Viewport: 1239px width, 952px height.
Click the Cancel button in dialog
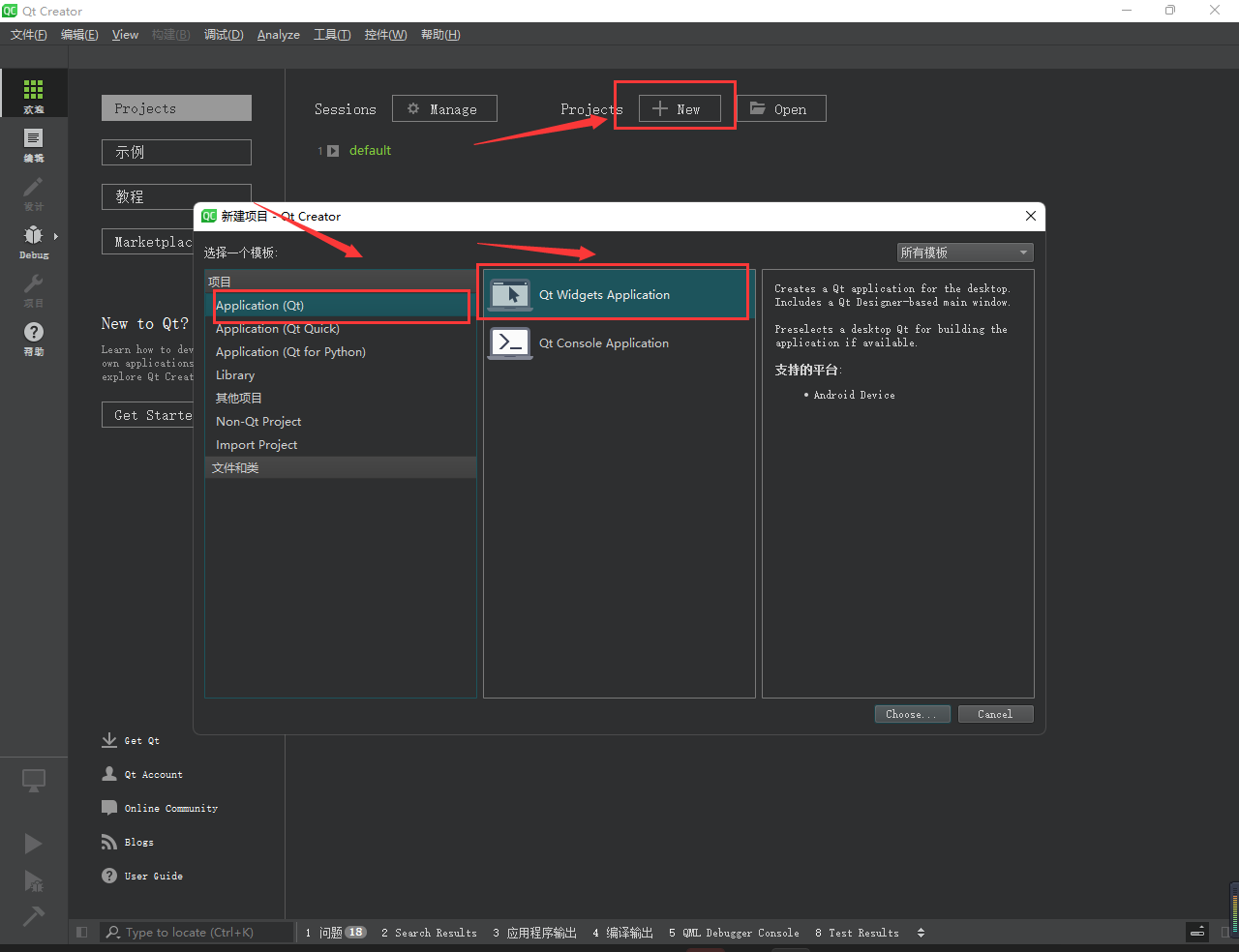(x=995, y=714)
